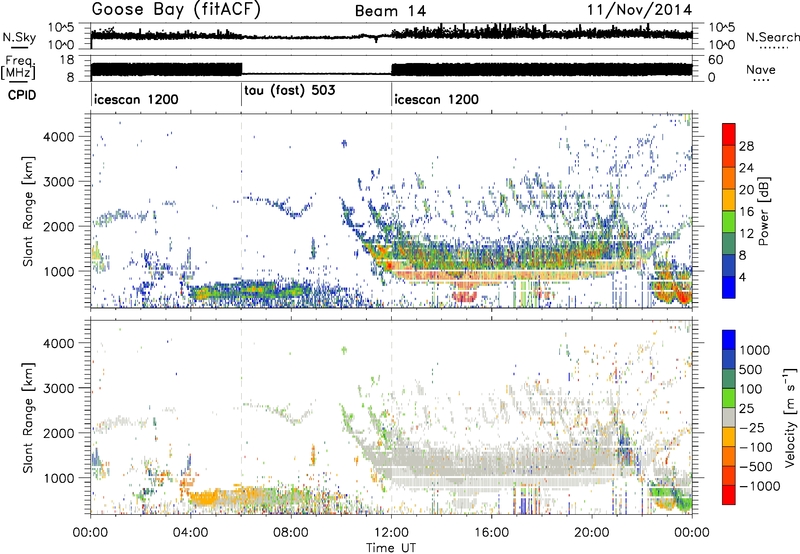The height and width of the screenshot is (554, 800).
Task: Click the '60' Nave axis value
Action: click(716, 60)
